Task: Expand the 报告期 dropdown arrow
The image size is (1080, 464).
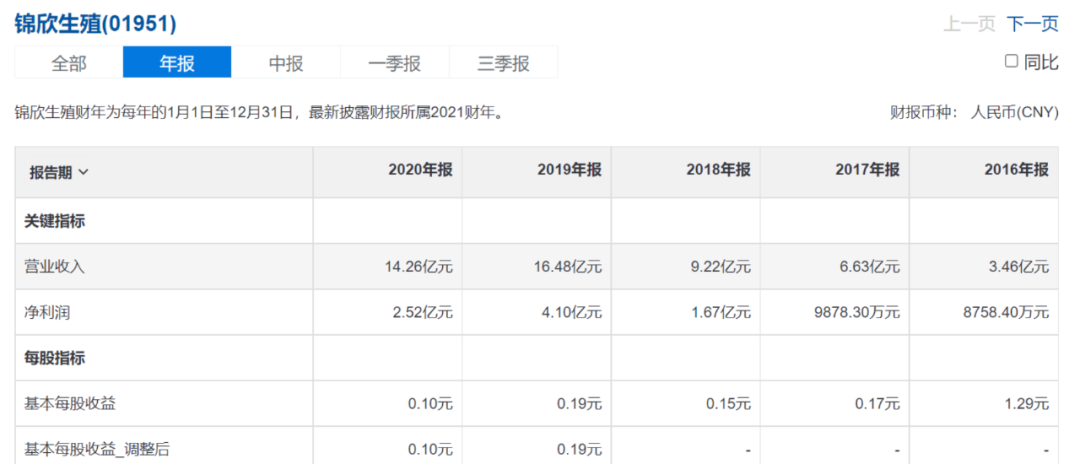Action: tap(83, 172)
